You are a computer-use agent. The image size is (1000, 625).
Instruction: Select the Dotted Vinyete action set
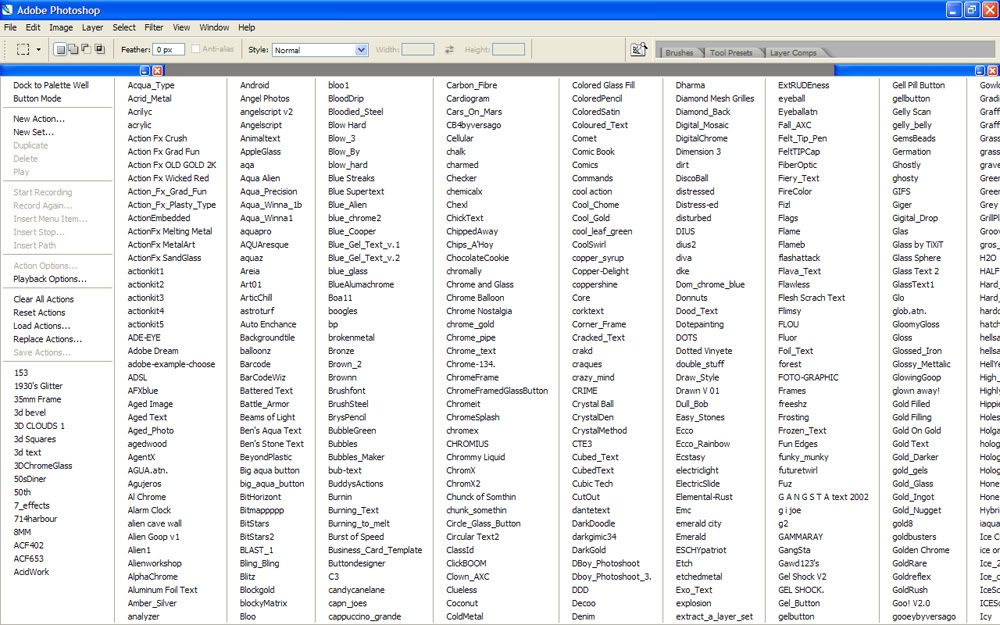pos(704,351)
